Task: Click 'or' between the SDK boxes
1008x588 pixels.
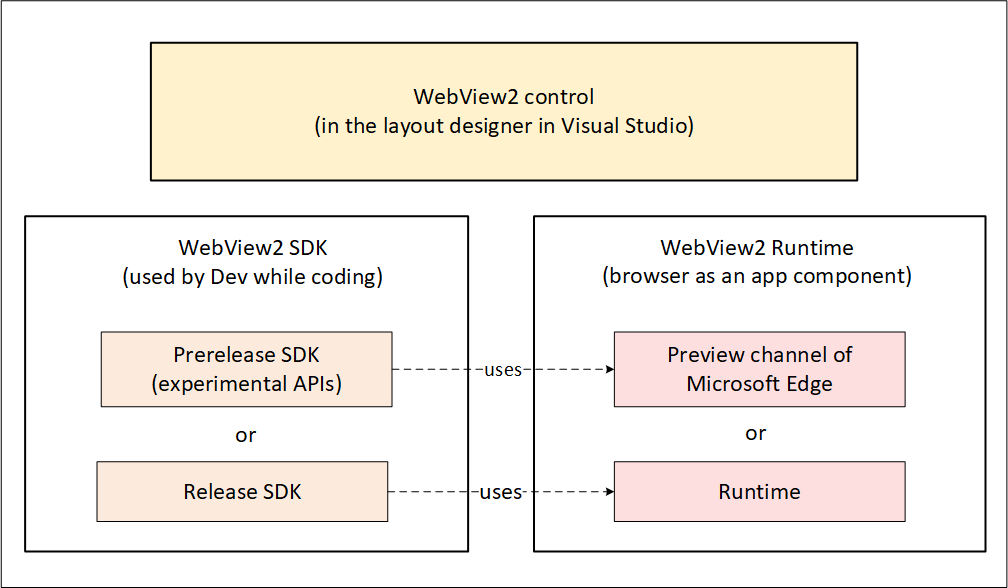Action: click(246, 435)
